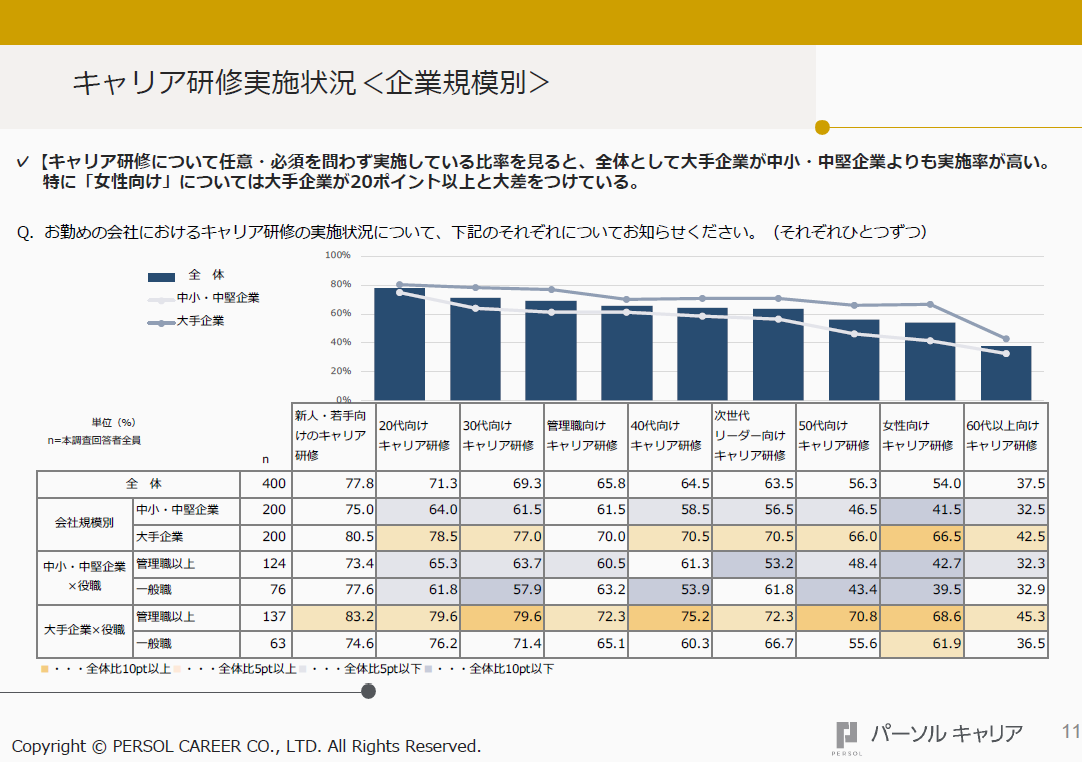Click the 100% axis label
This screenshot has height=762, width=1082.
click(x=337, y=256)
